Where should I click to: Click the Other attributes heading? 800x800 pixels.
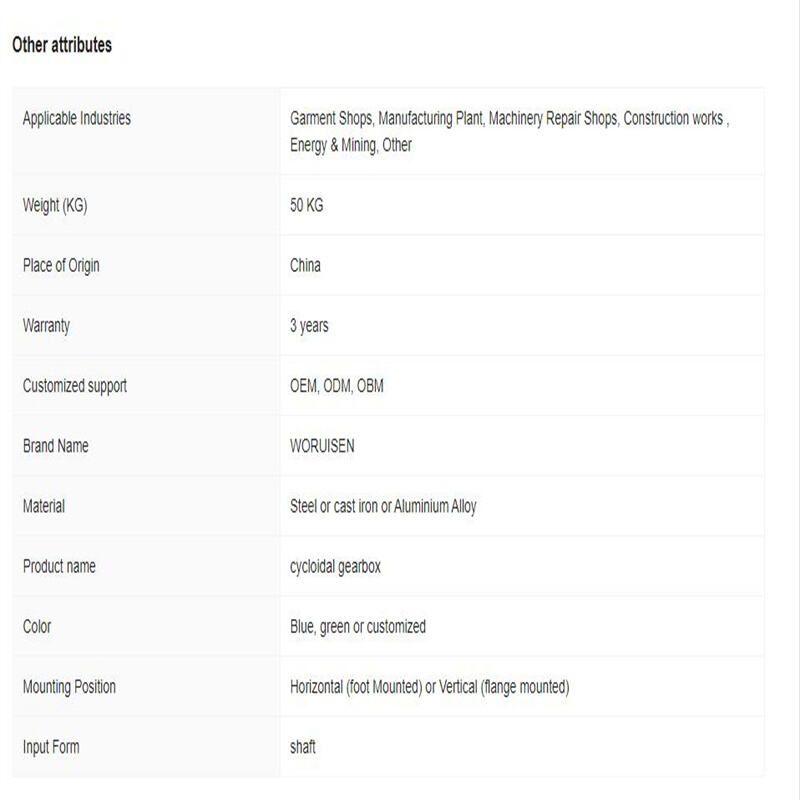[x=62, y=45]
